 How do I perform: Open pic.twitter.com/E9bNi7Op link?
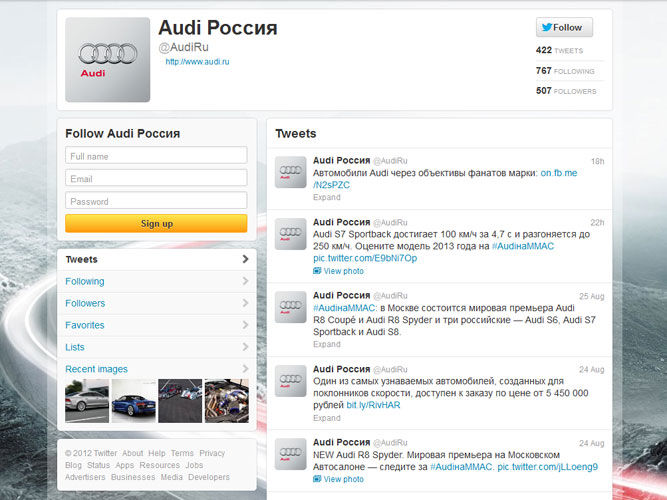pyautogui.click(x=365, y=258)
